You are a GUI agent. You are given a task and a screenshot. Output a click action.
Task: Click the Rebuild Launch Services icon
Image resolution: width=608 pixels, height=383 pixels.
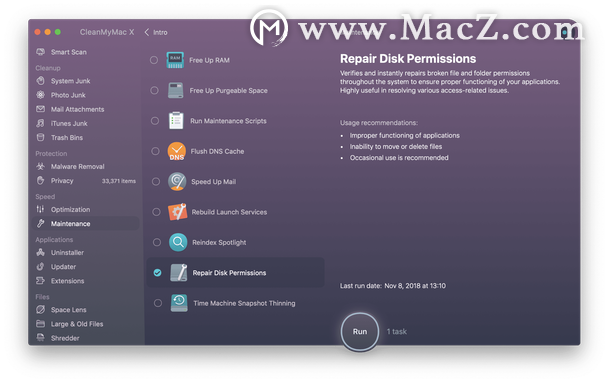pyautogui.click(x=178, y=212)
